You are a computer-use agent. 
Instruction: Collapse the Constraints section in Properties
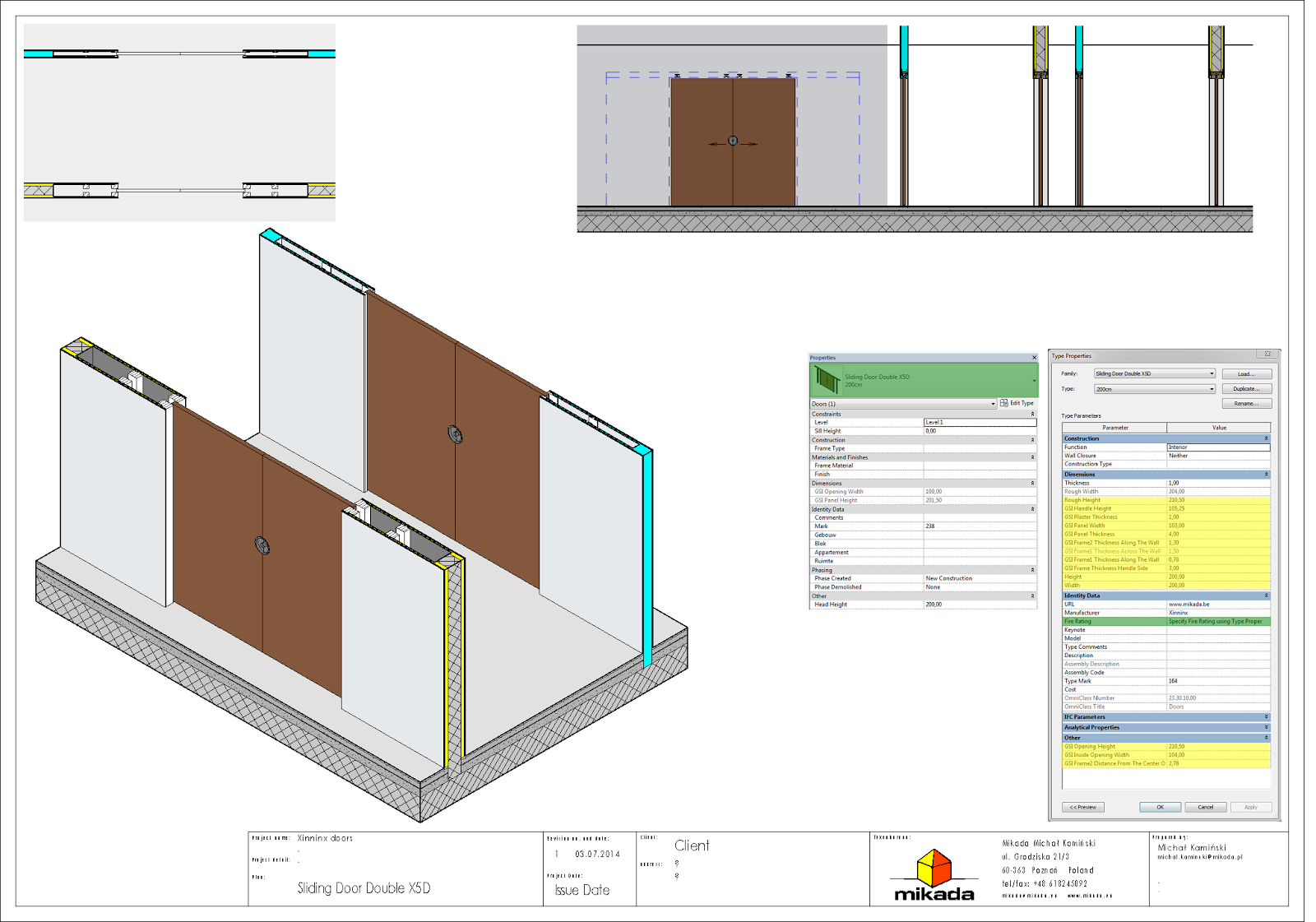pyautogui.click(x=1032, y=412)
